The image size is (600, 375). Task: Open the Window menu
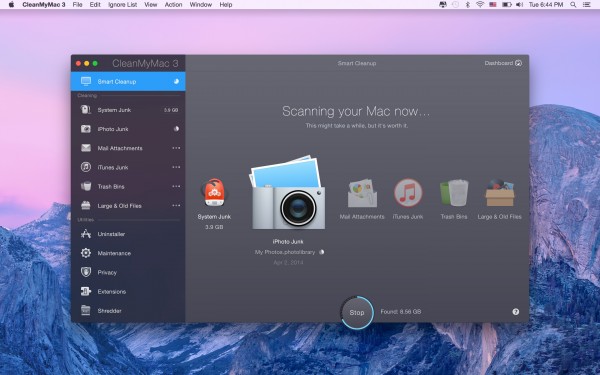(x=201, y=5)
